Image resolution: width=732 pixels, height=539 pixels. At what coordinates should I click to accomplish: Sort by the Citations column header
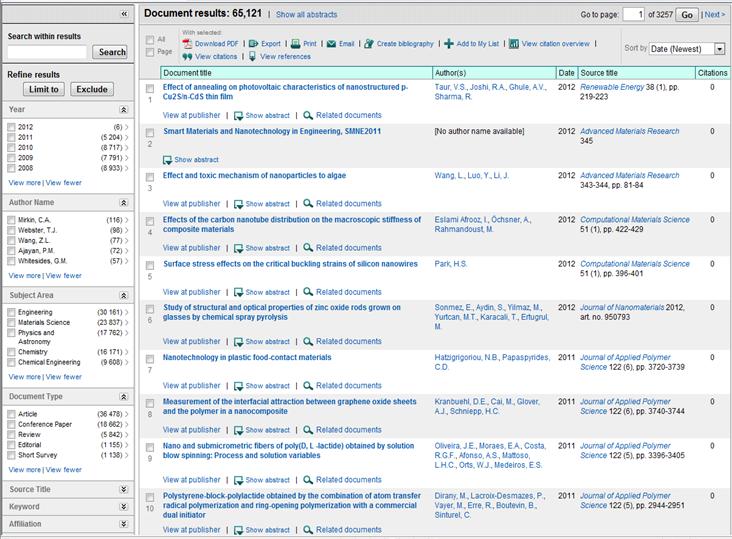point(712,73)
